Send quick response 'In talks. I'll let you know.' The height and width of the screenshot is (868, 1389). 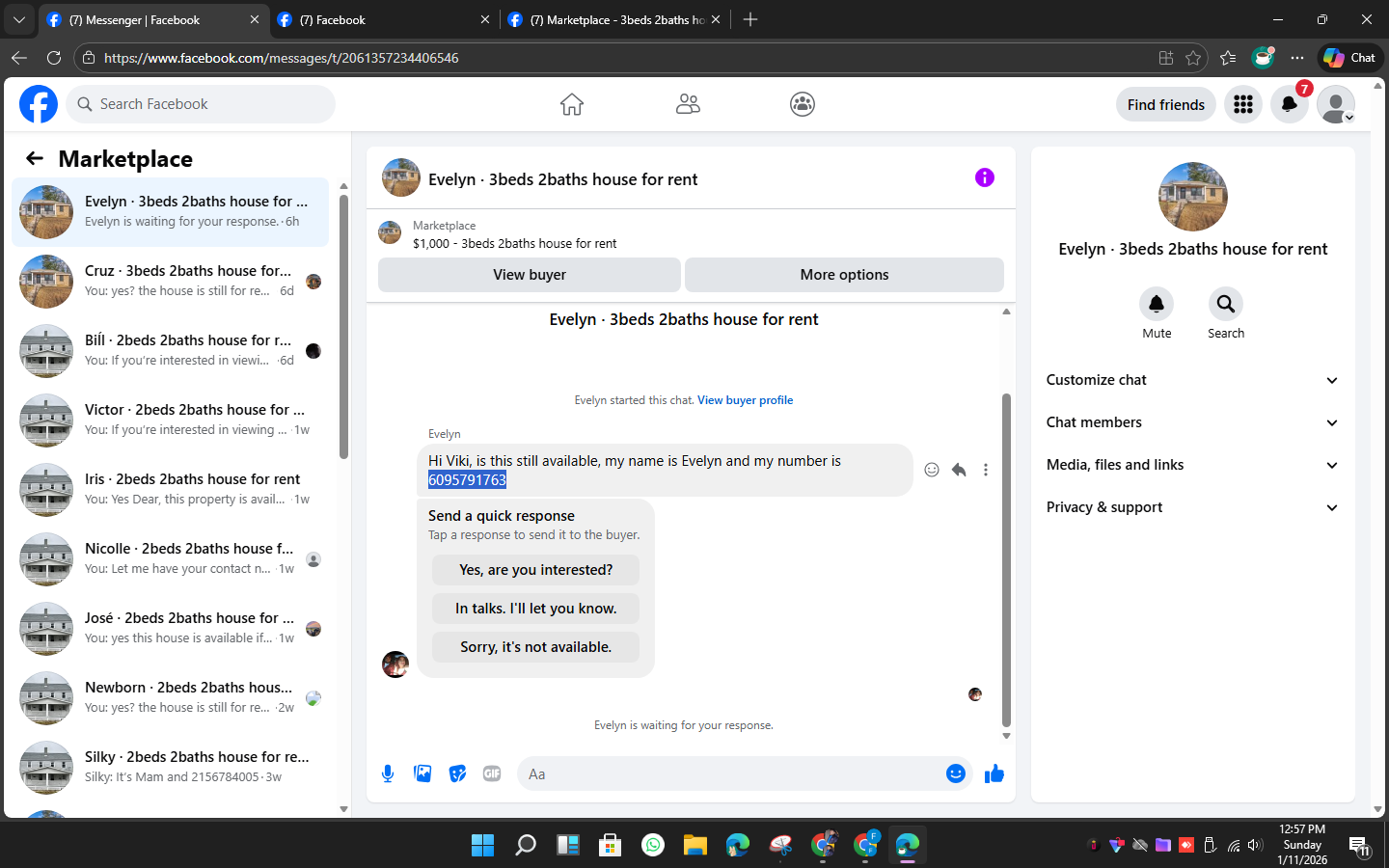pos(535,609)
